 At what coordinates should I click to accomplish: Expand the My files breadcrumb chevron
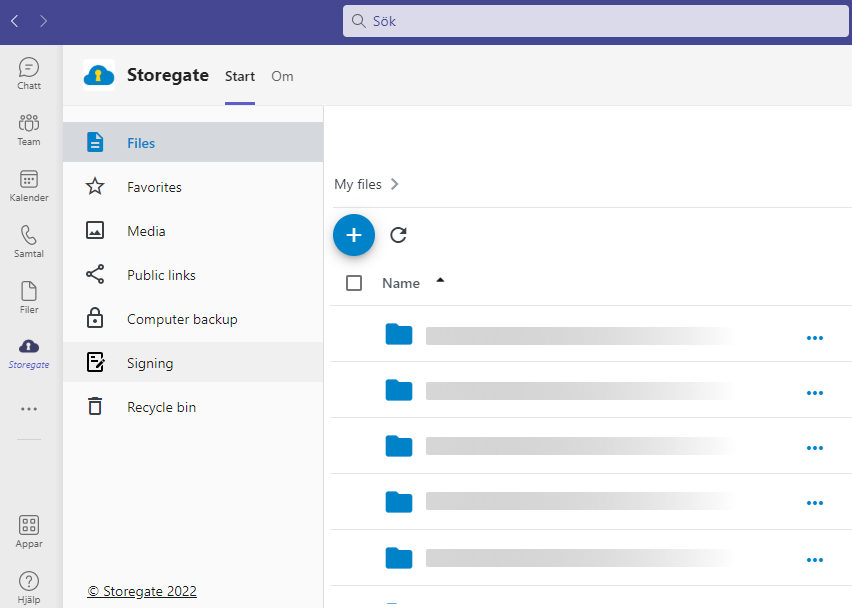point(395,184)
